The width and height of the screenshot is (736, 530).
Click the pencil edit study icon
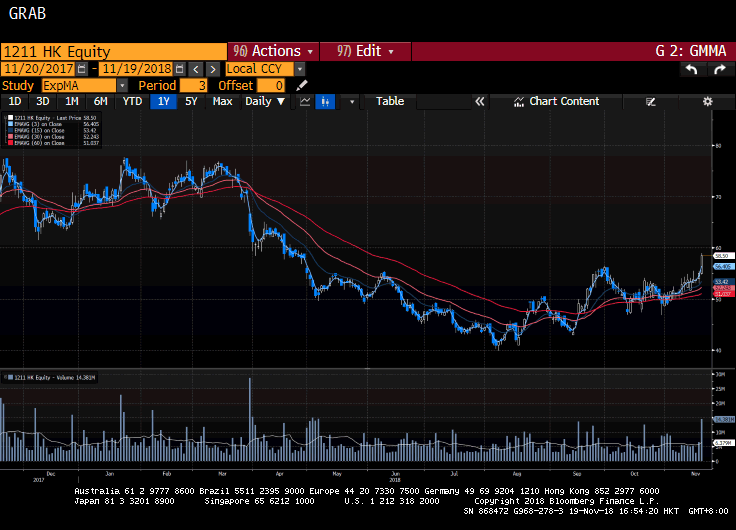(302, 85)
